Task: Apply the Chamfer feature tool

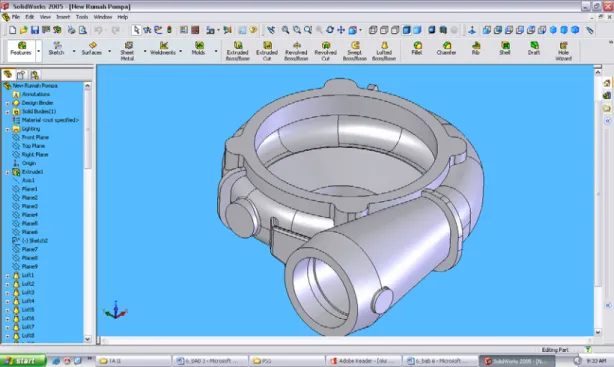Action: pos(446,49)
